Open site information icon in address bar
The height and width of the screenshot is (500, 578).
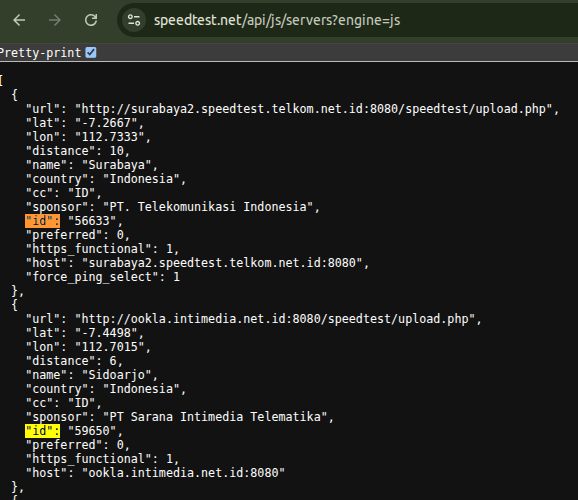click(134, 20)
